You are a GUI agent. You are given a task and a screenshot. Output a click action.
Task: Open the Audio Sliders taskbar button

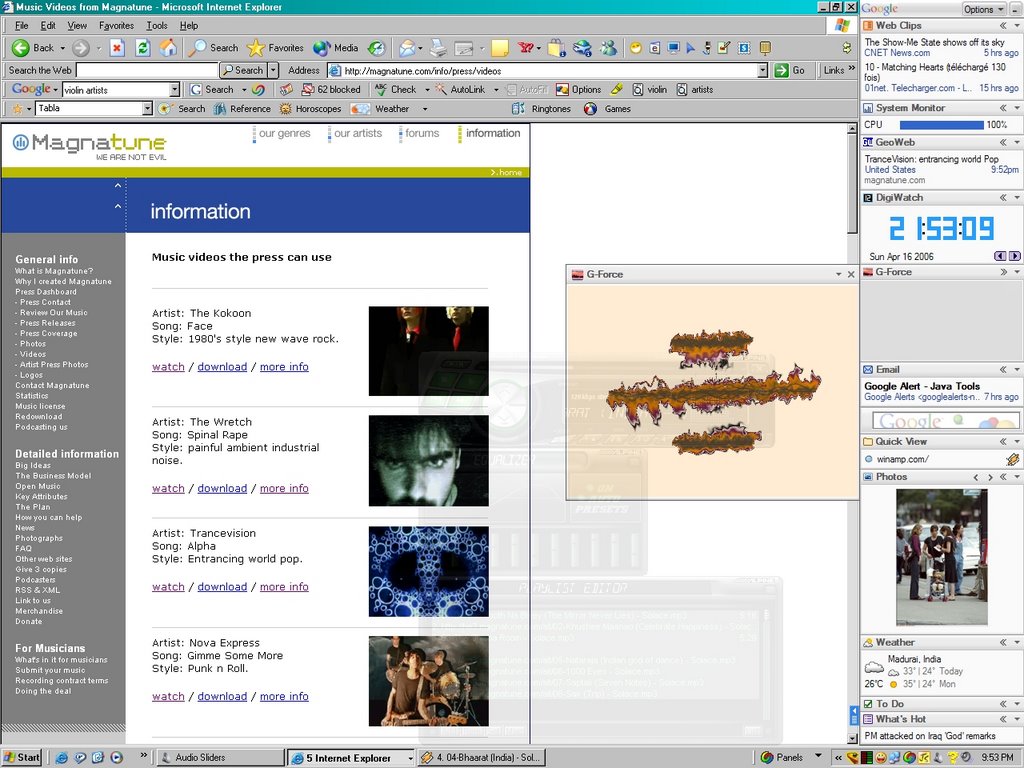point(221,758)
